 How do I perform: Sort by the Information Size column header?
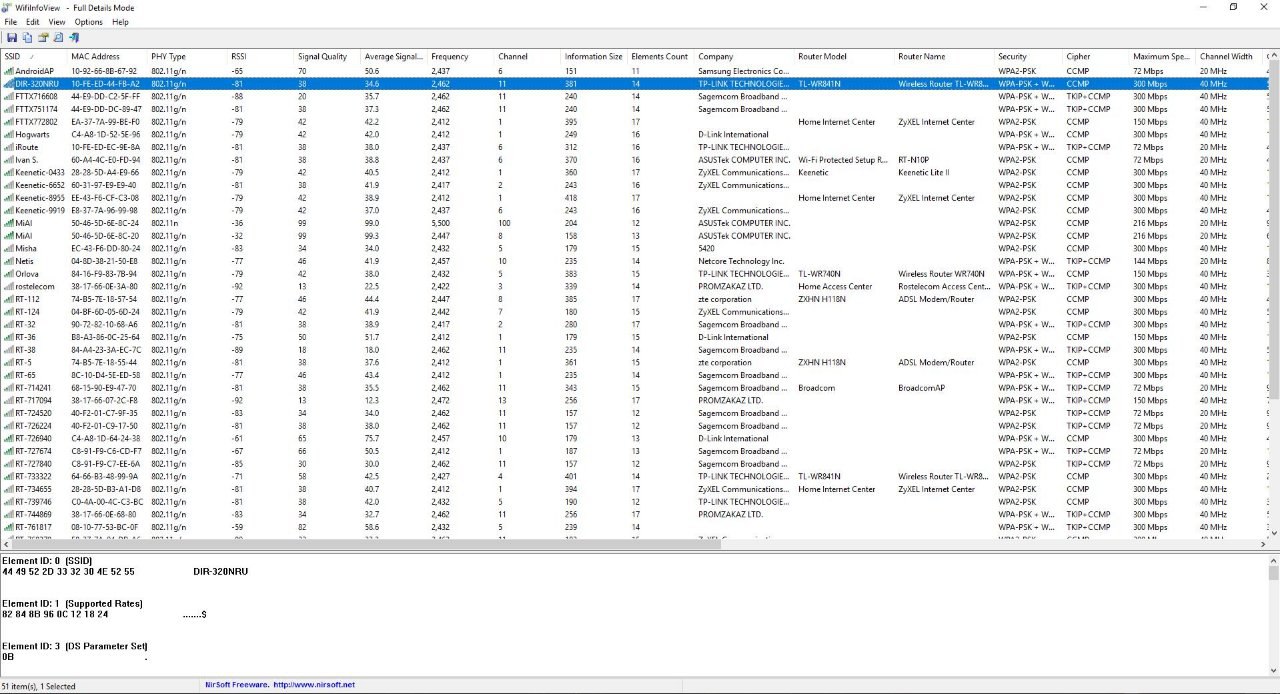pos(594,57)
